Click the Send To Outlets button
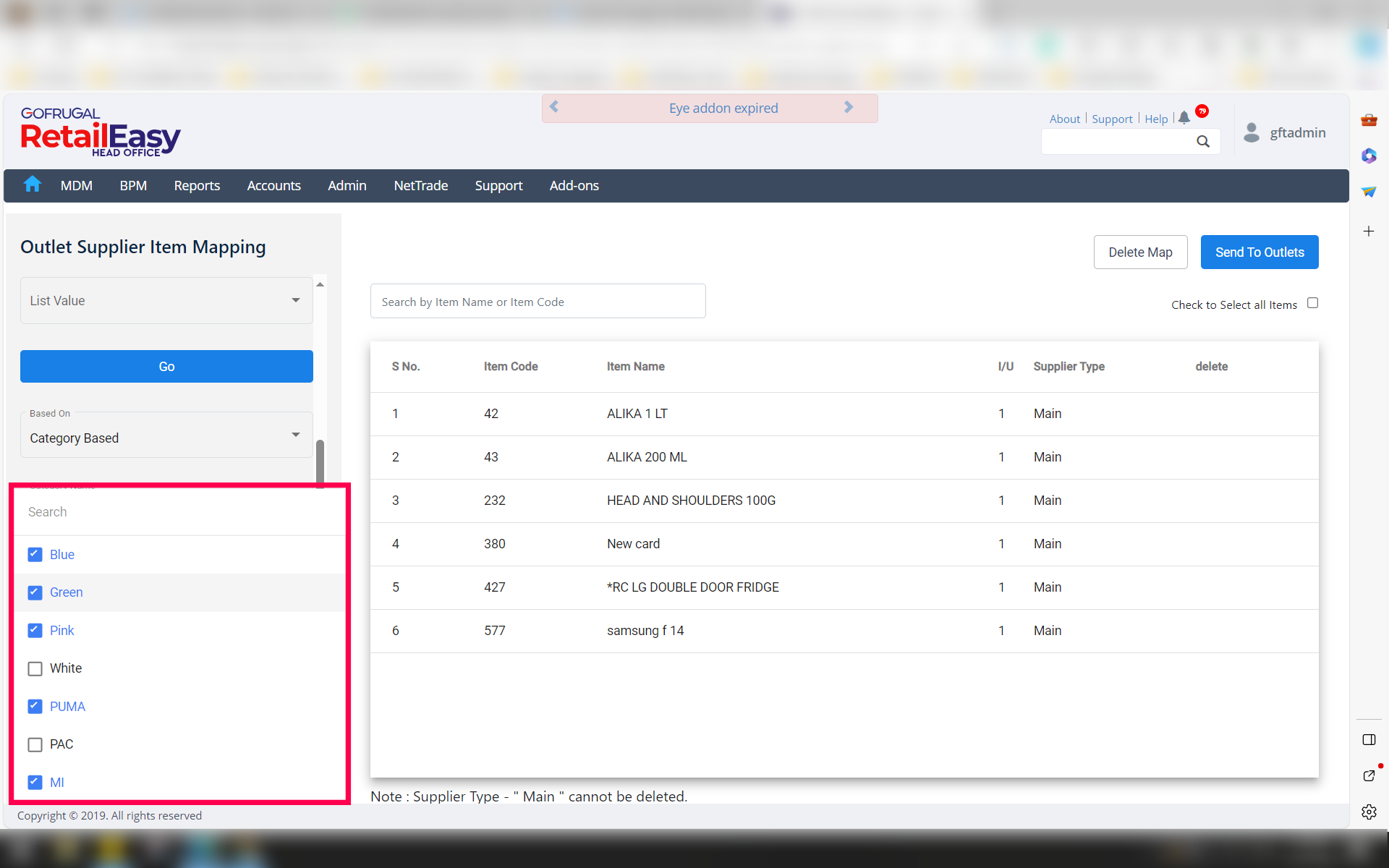Viewport: 1389px width, 868px height. pyautogui.click(x=1259, y=252)
